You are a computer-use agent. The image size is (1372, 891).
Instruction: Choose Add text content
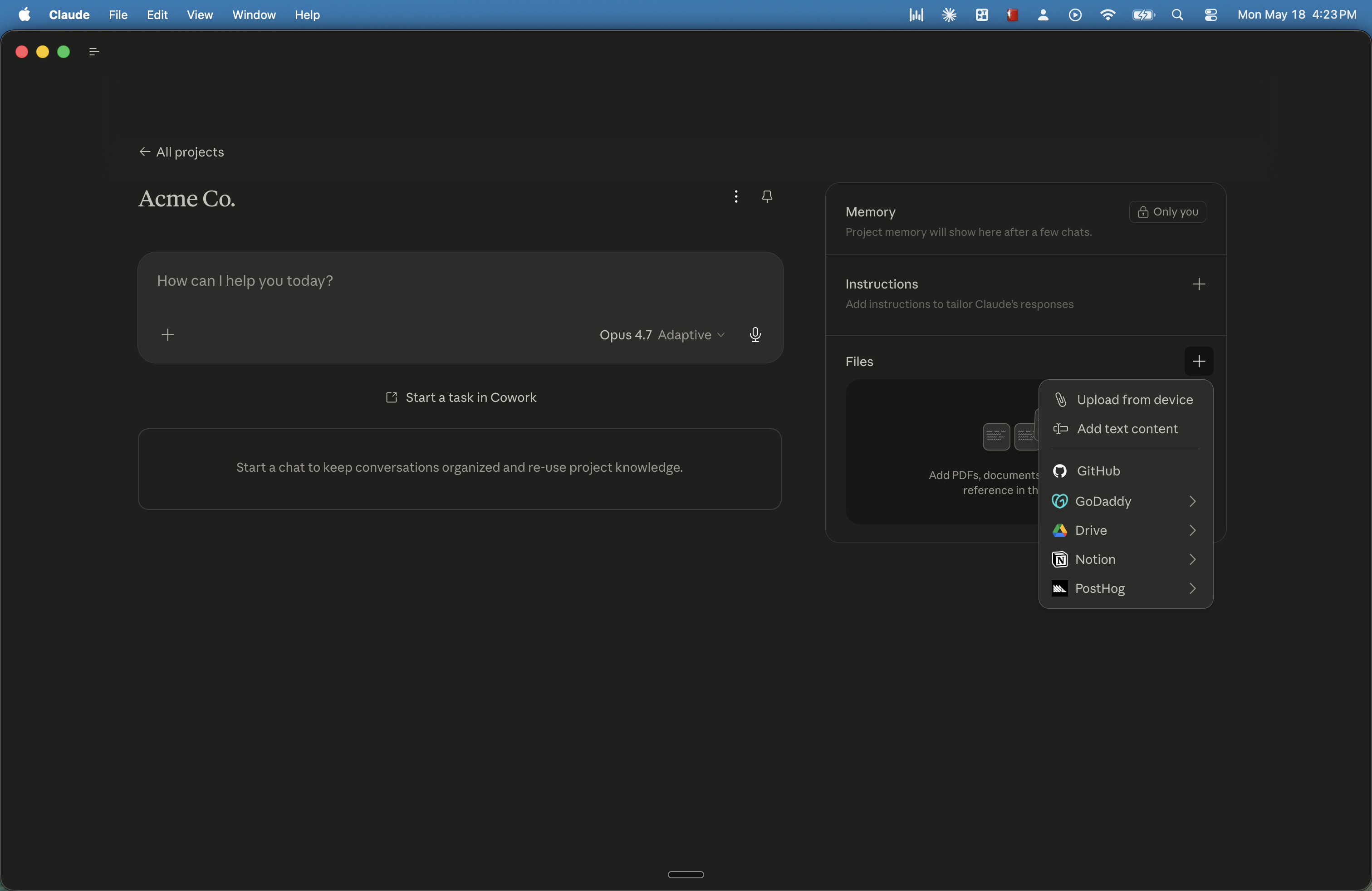(x=1125, y=429)
